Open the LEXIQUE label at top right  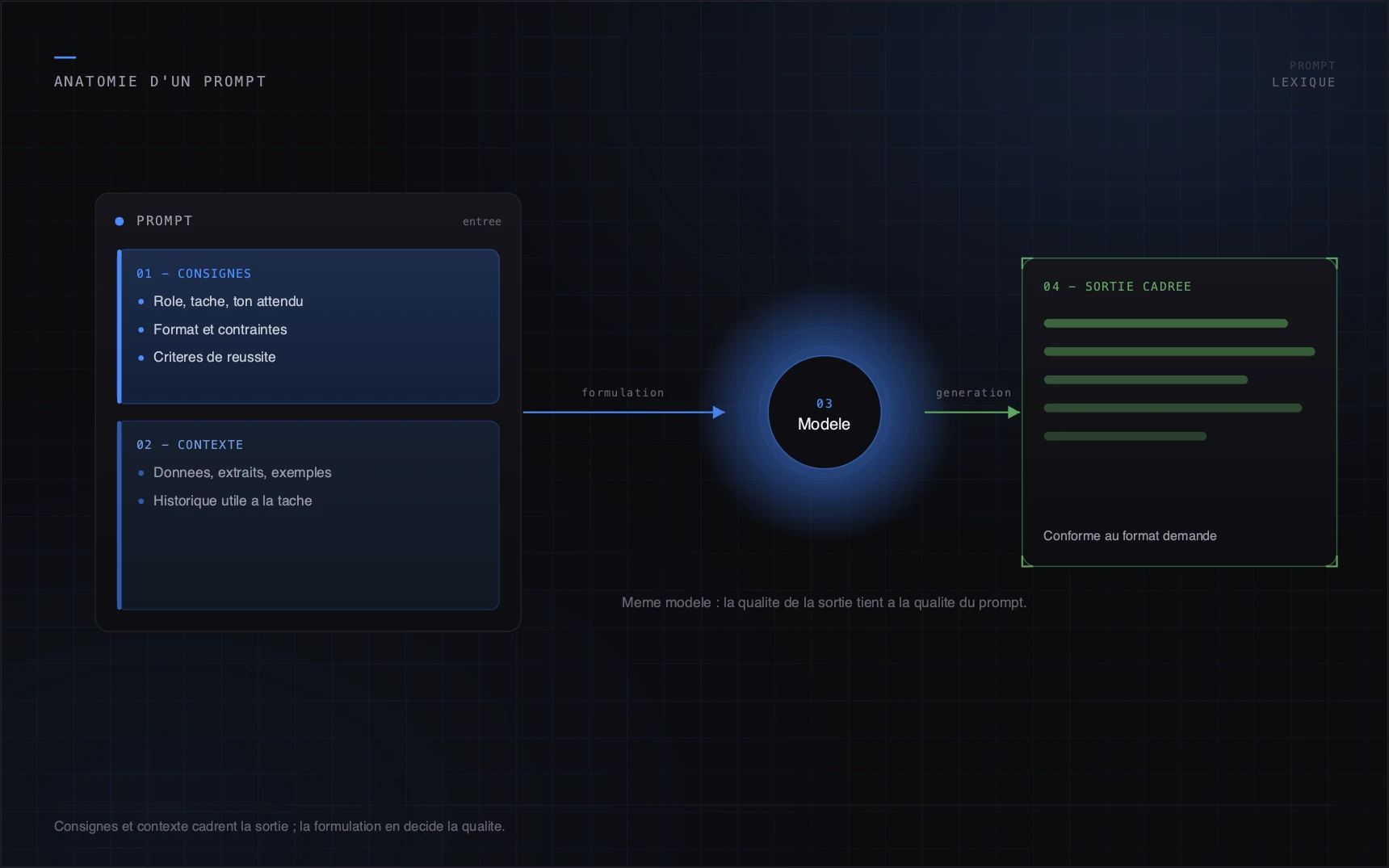(x=1303, y=82)
